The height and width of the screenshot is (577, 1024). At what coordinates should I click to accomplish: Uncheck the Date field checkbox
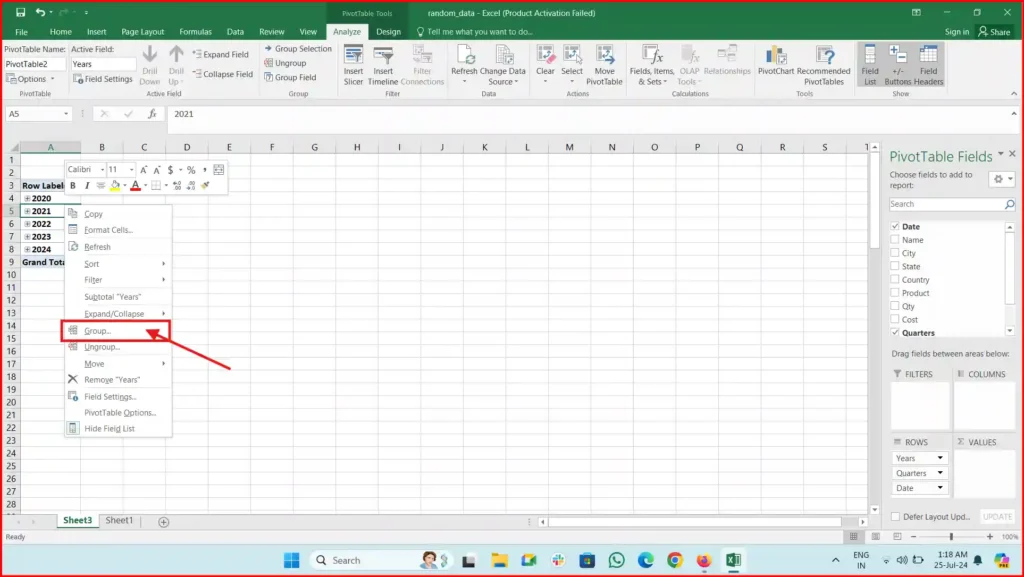[x=896, y=226]
